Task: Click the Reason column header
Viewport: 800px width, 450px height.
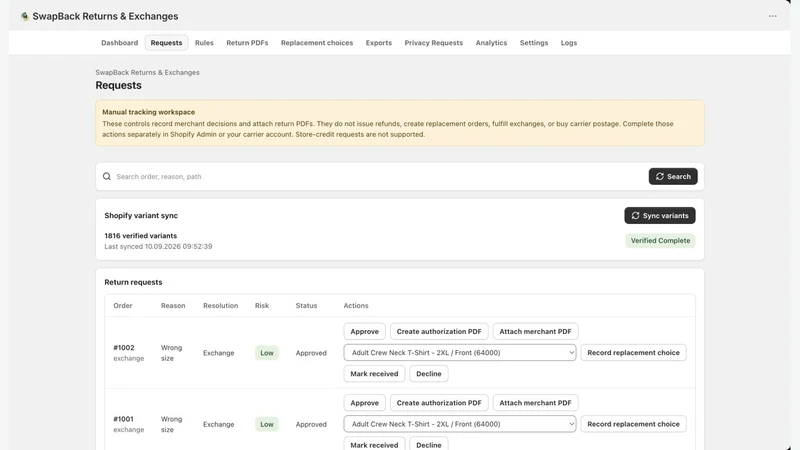Action: tap(173, 306)
